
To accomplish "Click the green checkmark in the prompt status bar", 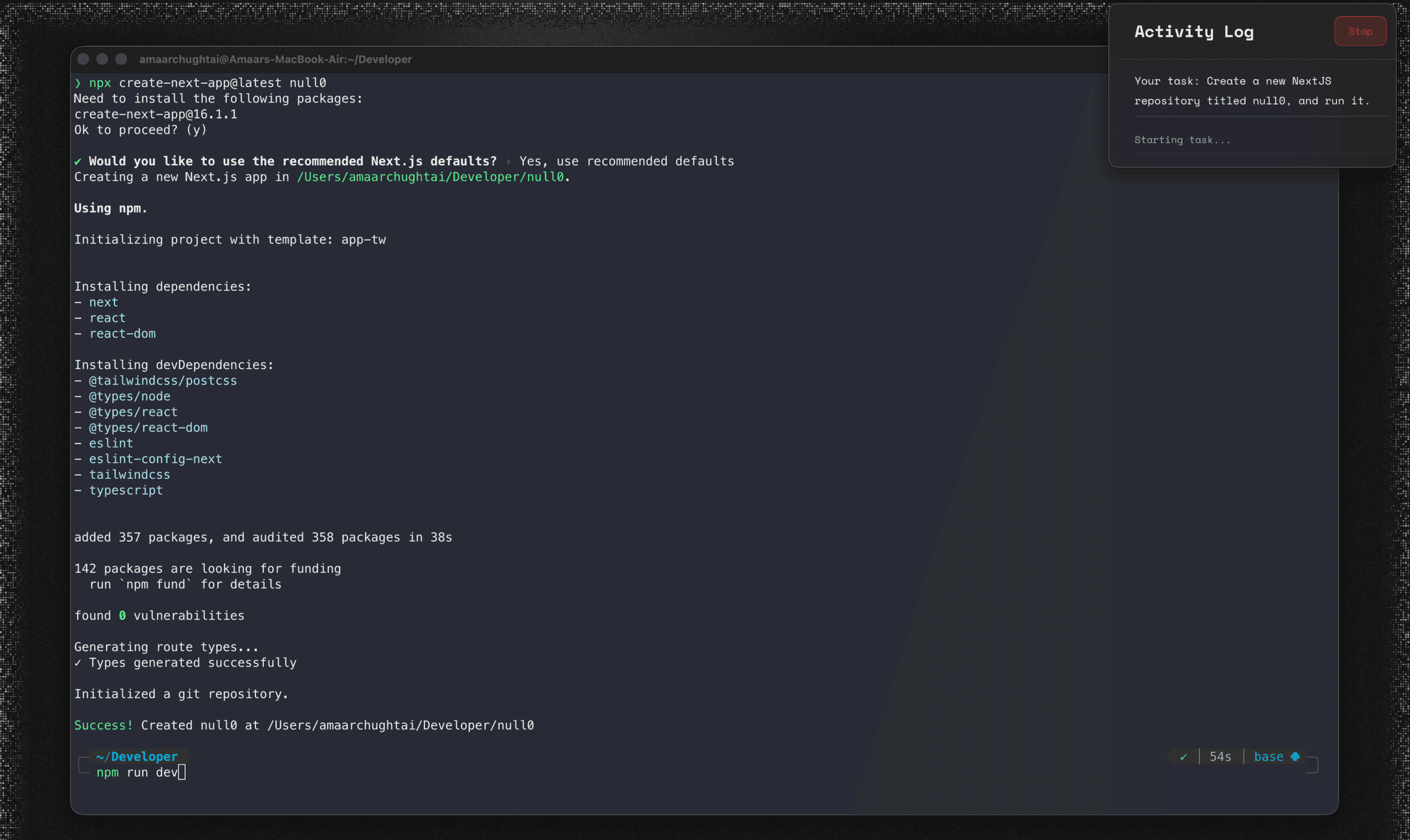I will coord(1183,756).
